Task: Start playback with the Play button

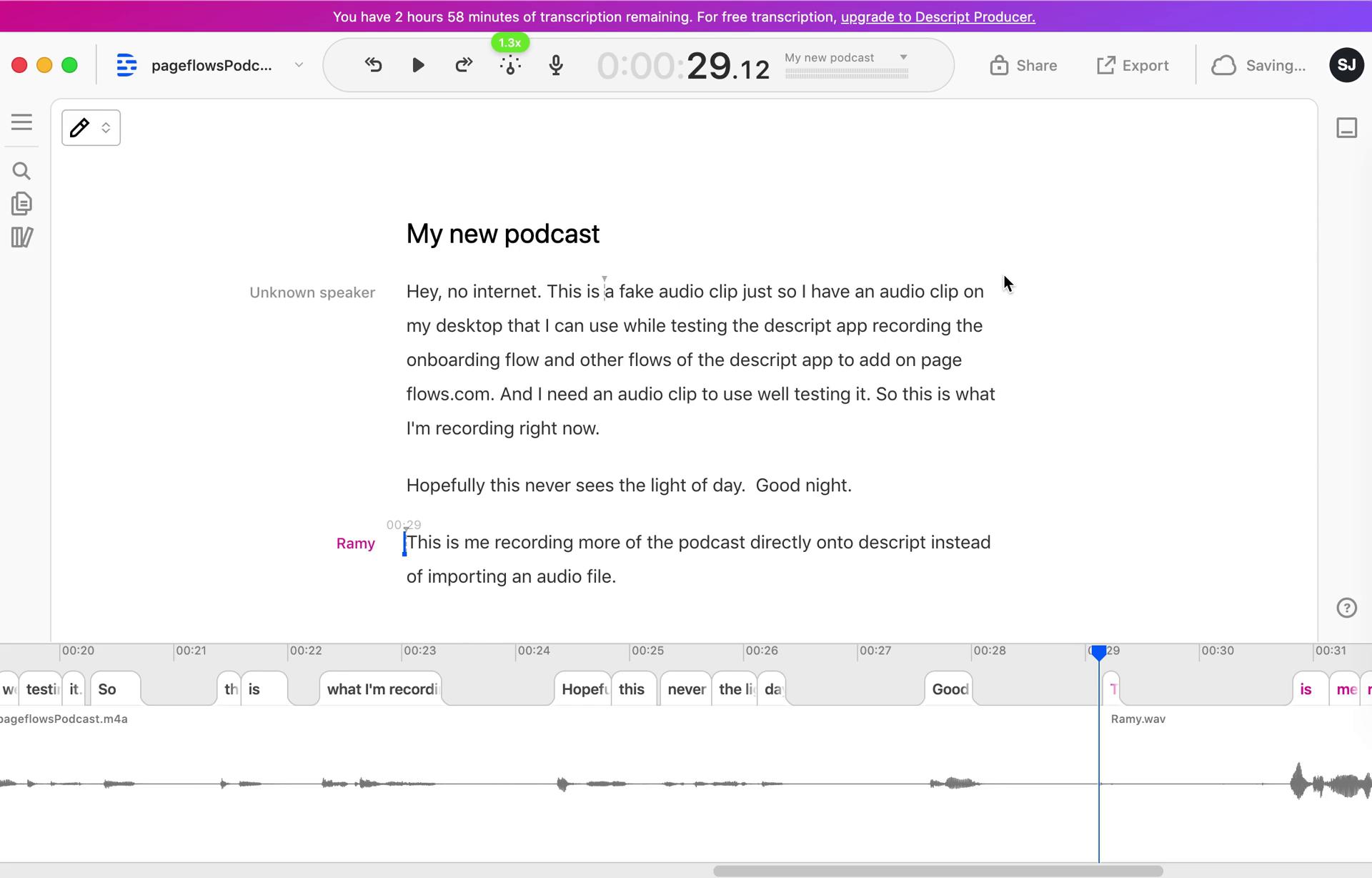Action: [x=418, y=65]
